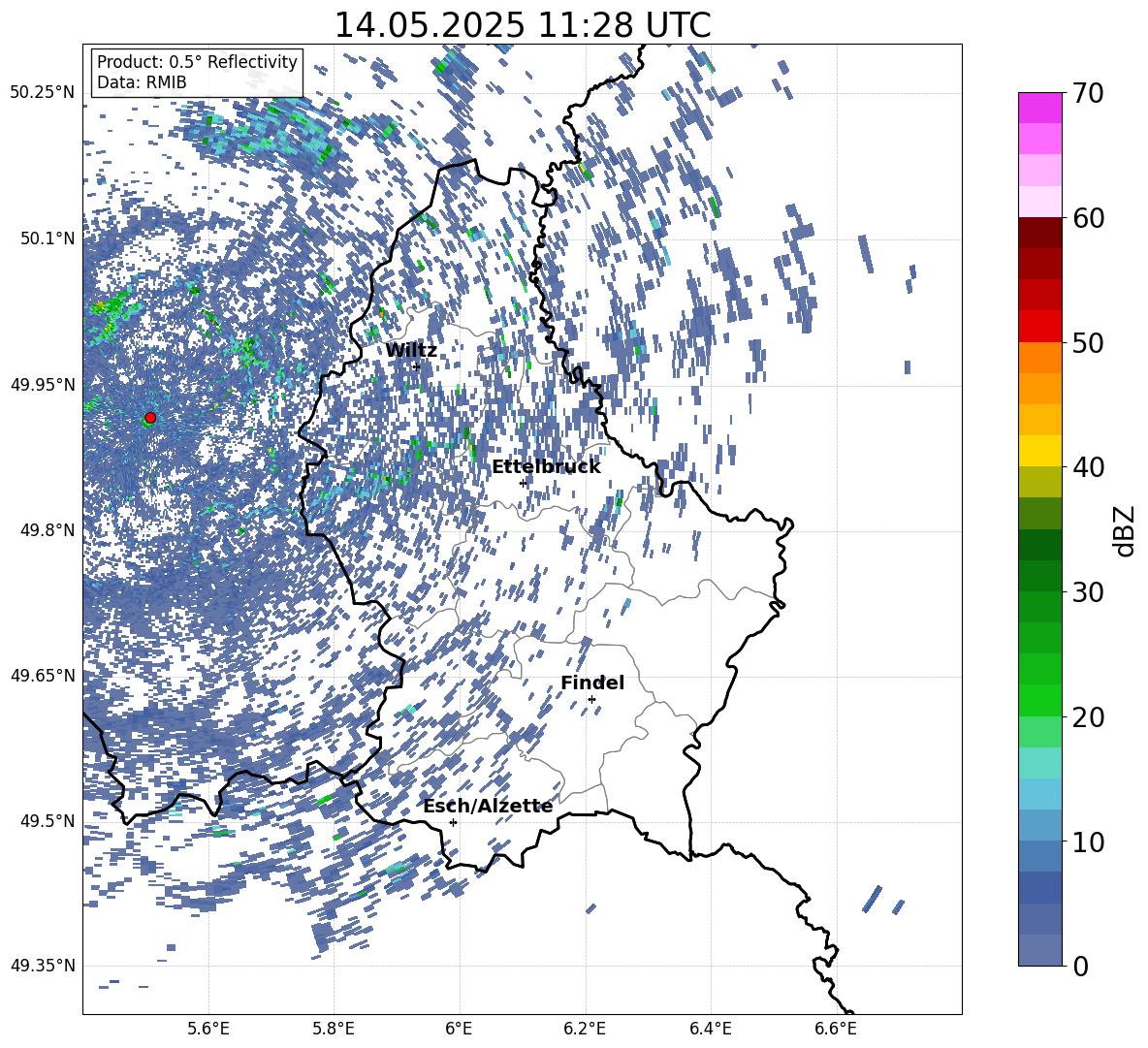Click the Product: 0.5° Reflectivity text
Screen dimensions: 1148x1048
(197, 61)
